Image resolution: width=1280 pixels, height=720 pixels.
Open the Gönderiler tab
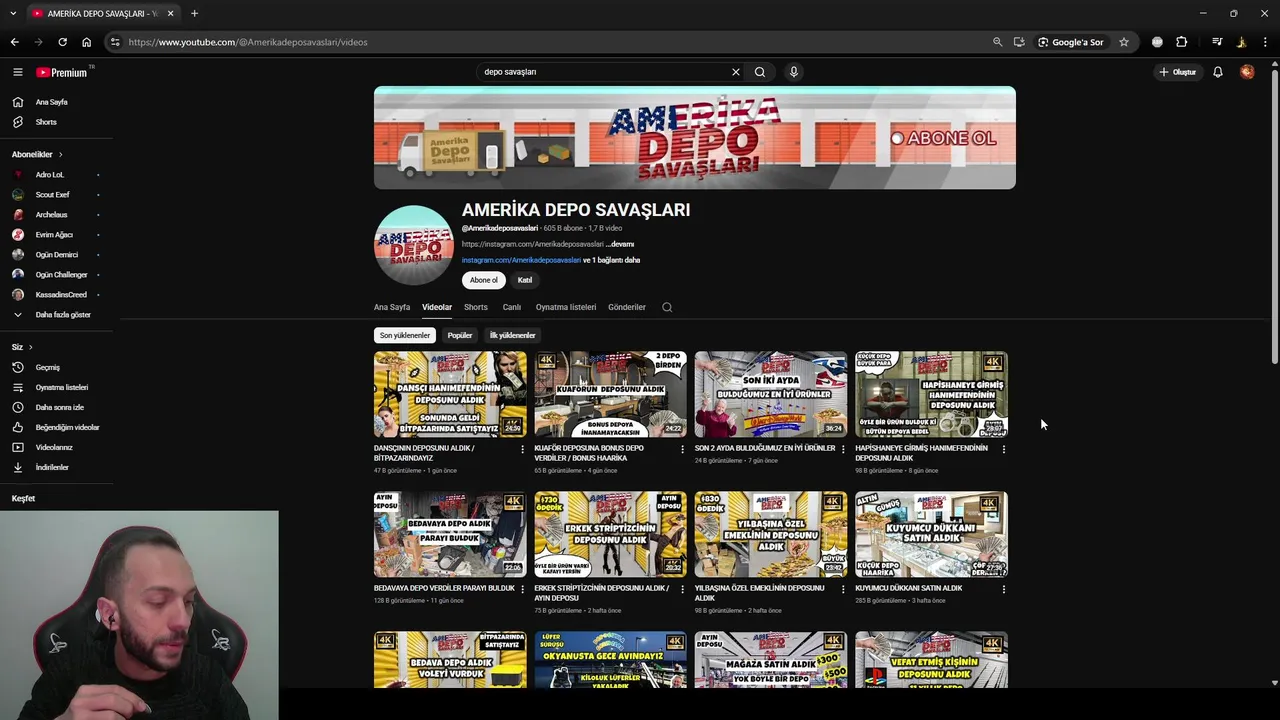[627, 307]
